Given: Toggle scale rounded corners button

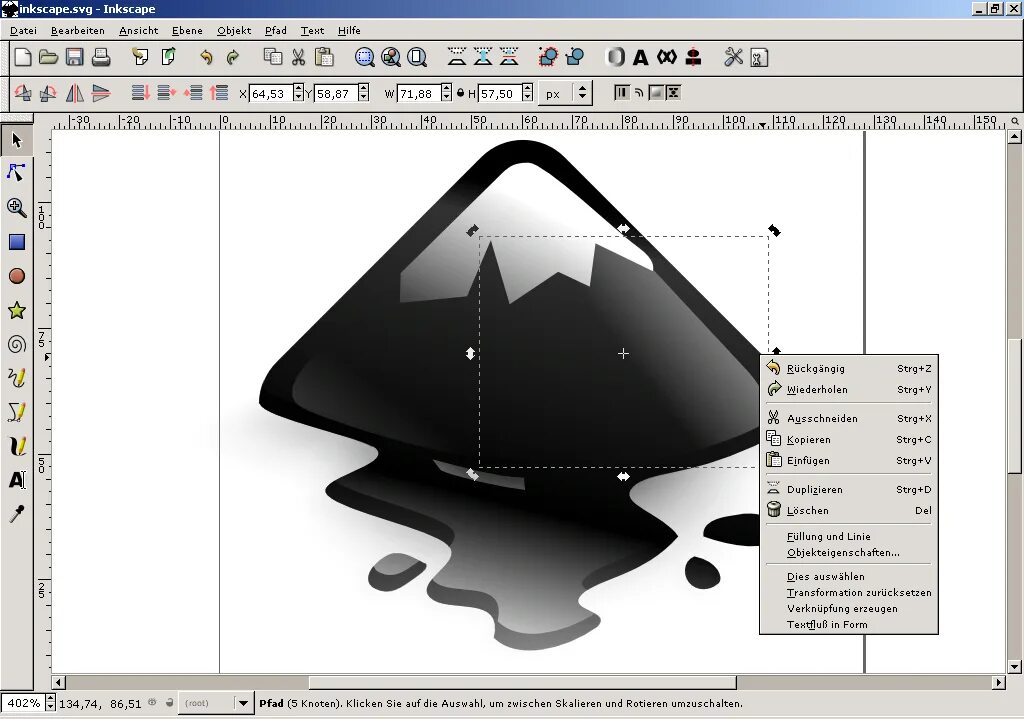Looking at the screenshot, I should [639, 93].
